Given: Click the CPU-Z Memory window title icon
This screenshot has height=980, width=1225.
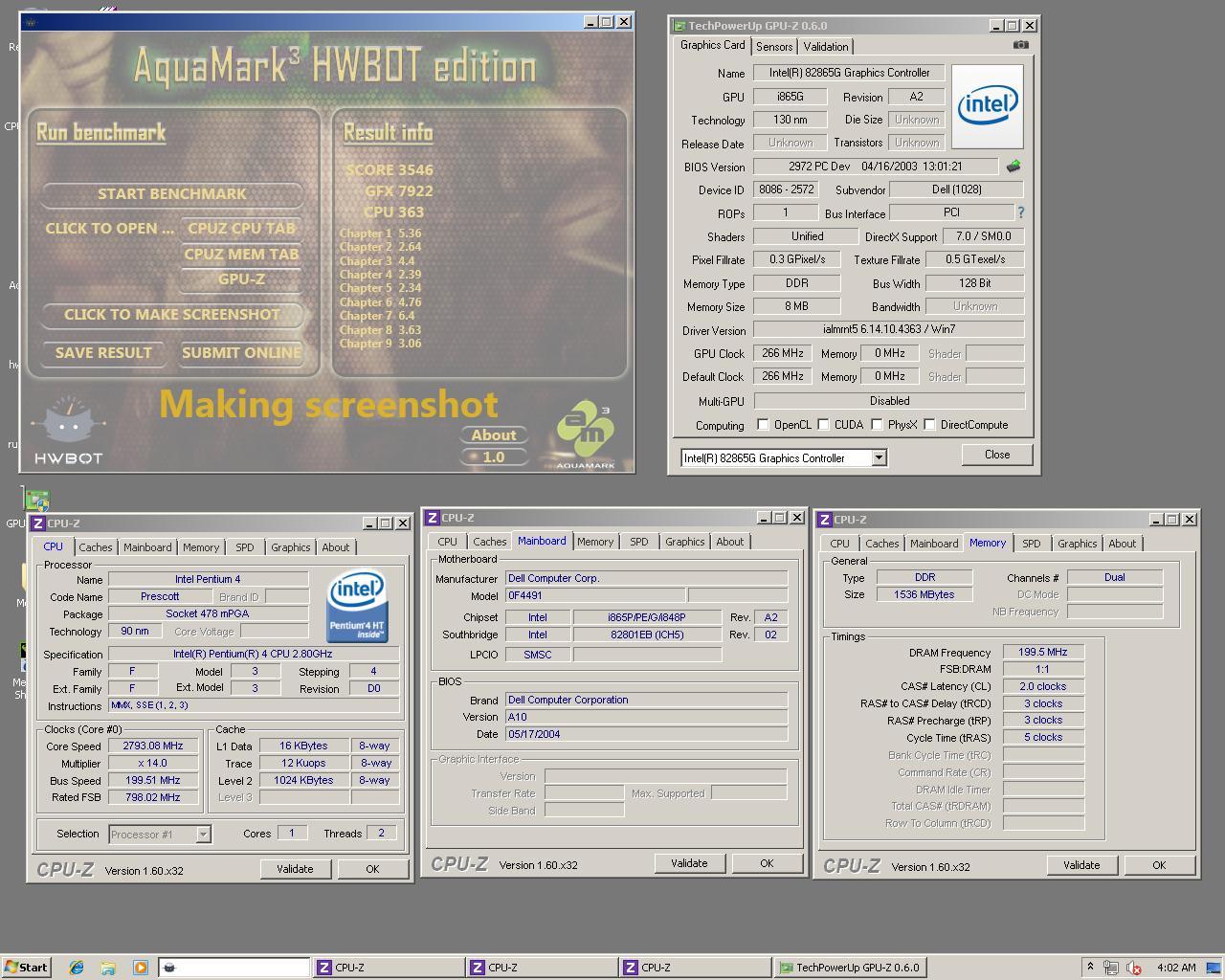Looking at the screenshot, I should point(824,520).
